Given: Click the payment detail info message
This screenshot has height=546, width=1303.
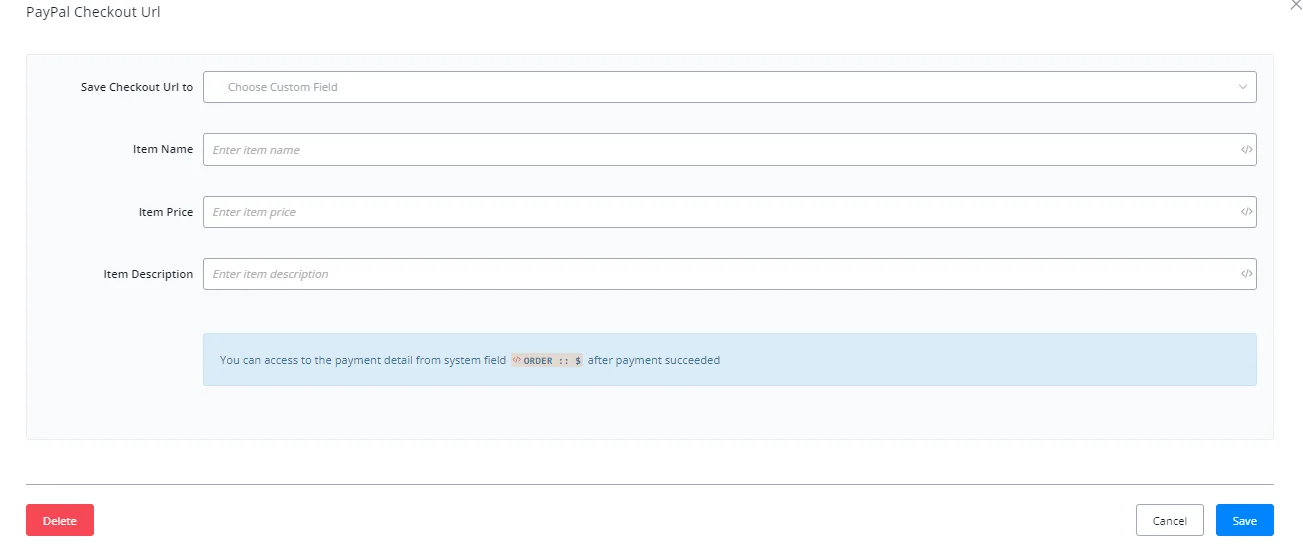Looking at the screenshot, I should click(x=729, y=360).
